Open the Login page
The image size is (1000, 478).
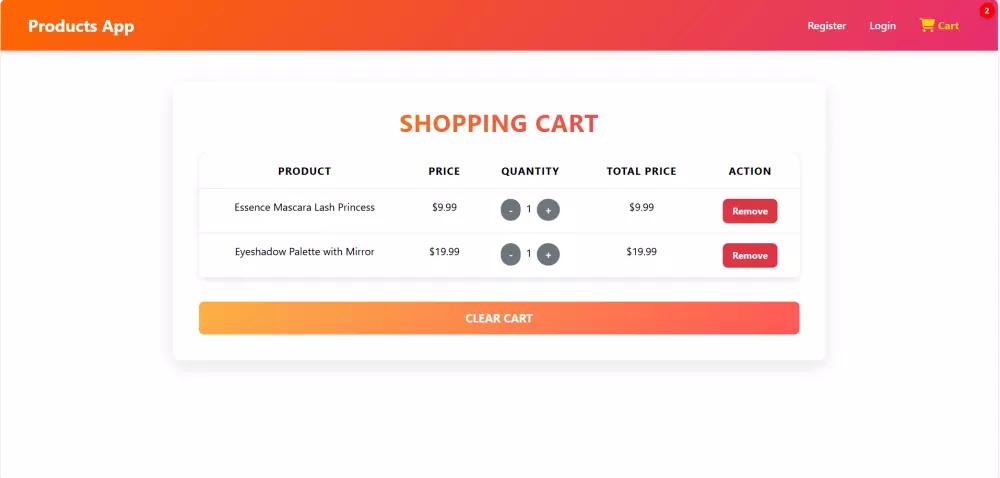click(x=883, y=26)
